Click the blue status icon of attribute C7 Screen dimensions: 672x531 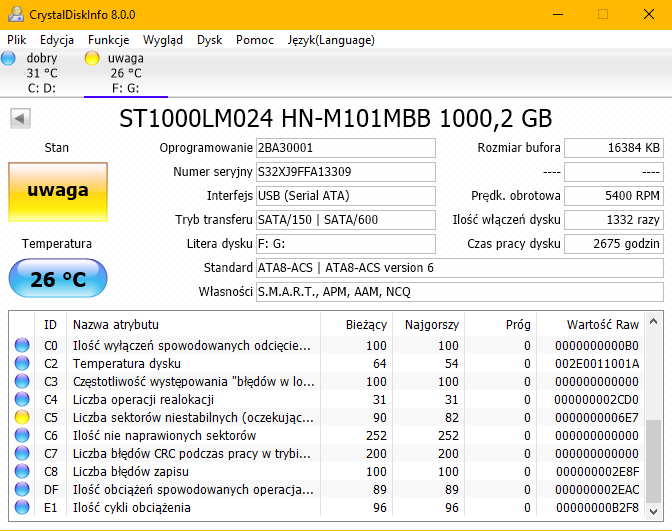[22, 453]
